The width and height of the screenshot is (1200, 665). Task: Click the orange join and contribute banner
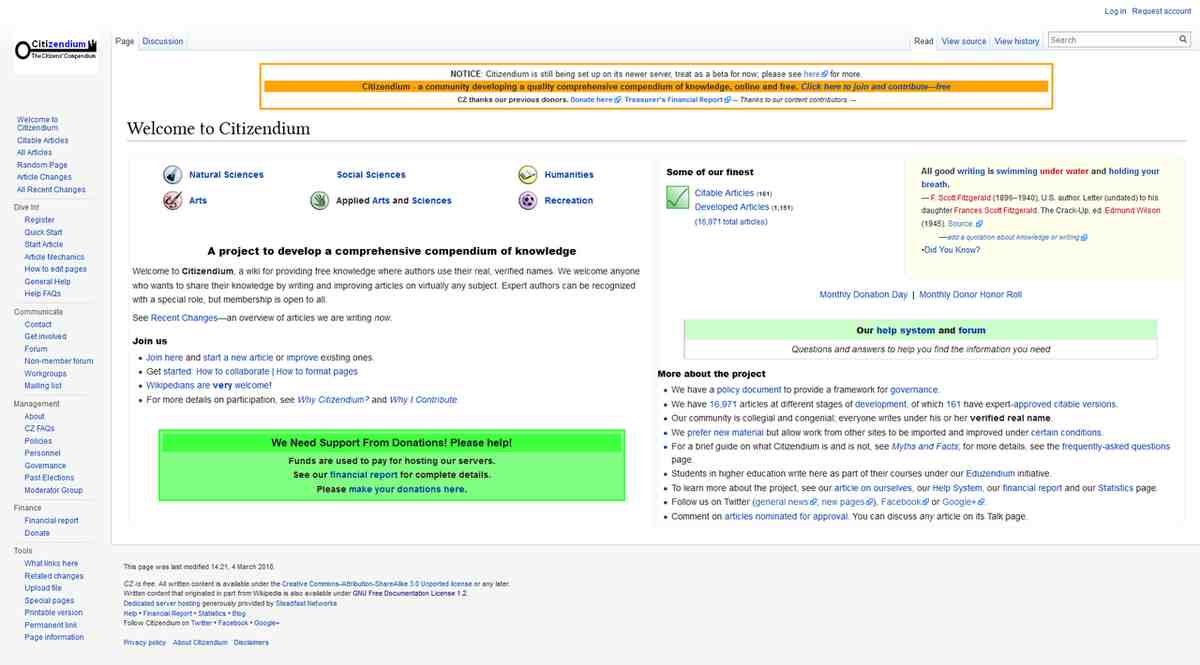(656, 87)
